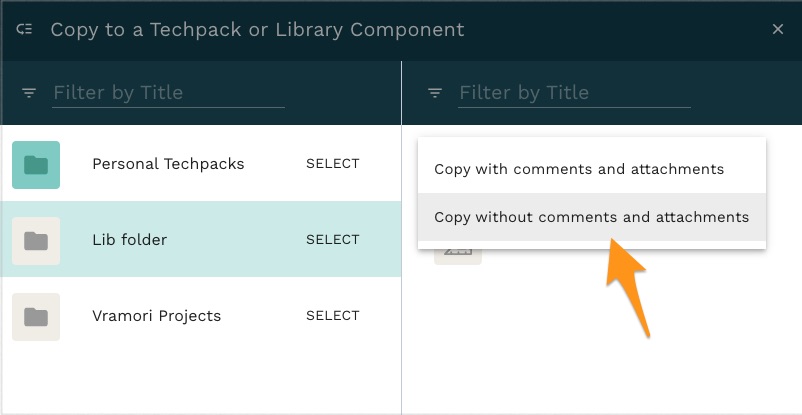Focus the left Filter by Title field

coord(168,93)
